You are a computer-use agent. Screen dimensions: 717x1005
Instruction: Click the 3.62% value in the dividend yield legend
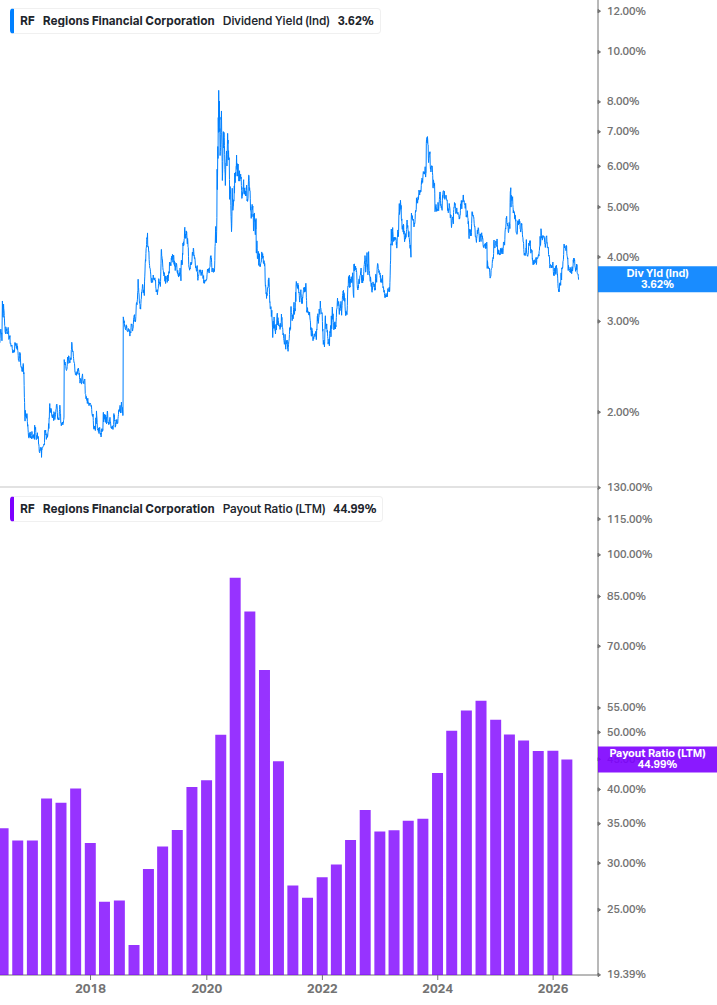pyautogui.click(x=356, y=21)
